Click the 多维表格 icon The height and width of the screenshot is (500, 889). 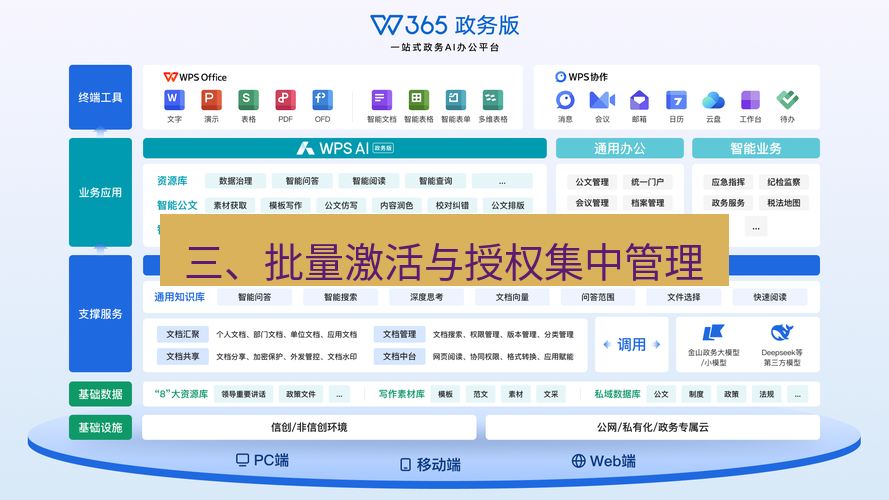pos(493,100)
